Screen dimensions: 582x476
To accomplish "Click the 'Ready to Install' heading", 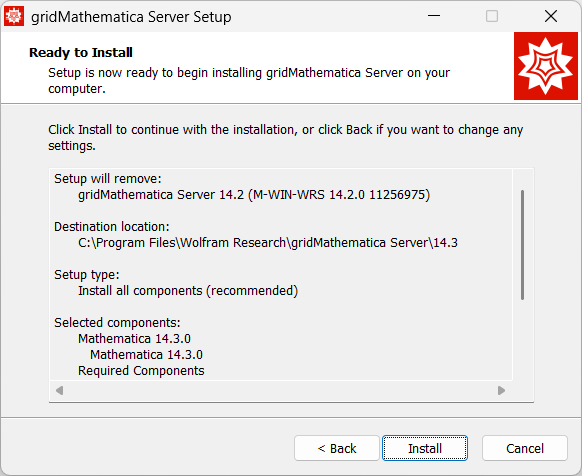I will pyautogui.click(x=81, y=53).
